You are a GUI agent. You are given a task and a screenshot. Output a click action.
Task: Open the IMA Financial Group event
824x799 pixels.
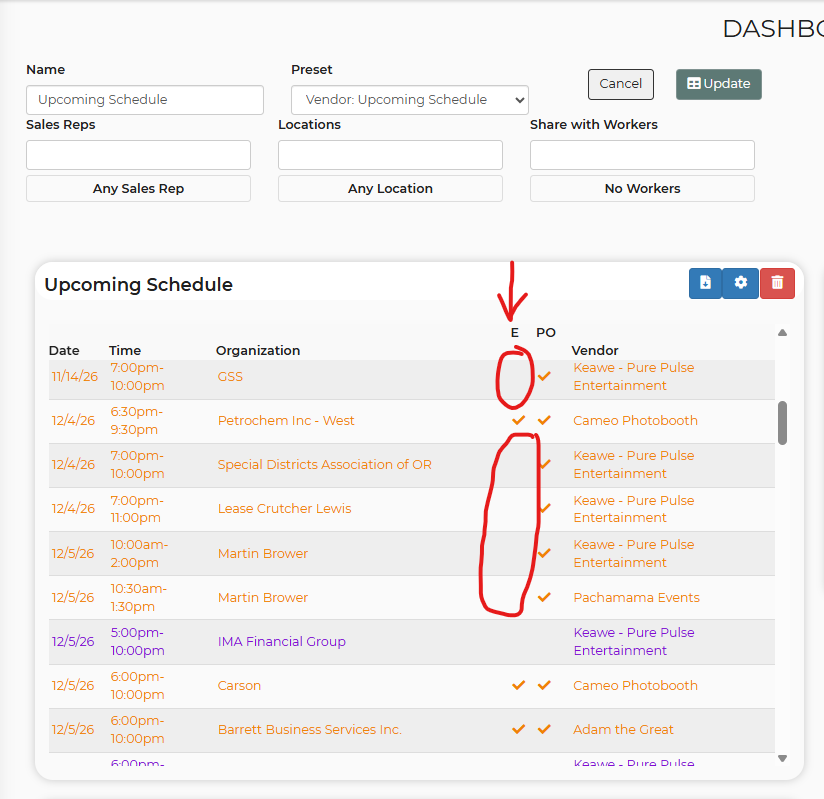tap(282, 642)
